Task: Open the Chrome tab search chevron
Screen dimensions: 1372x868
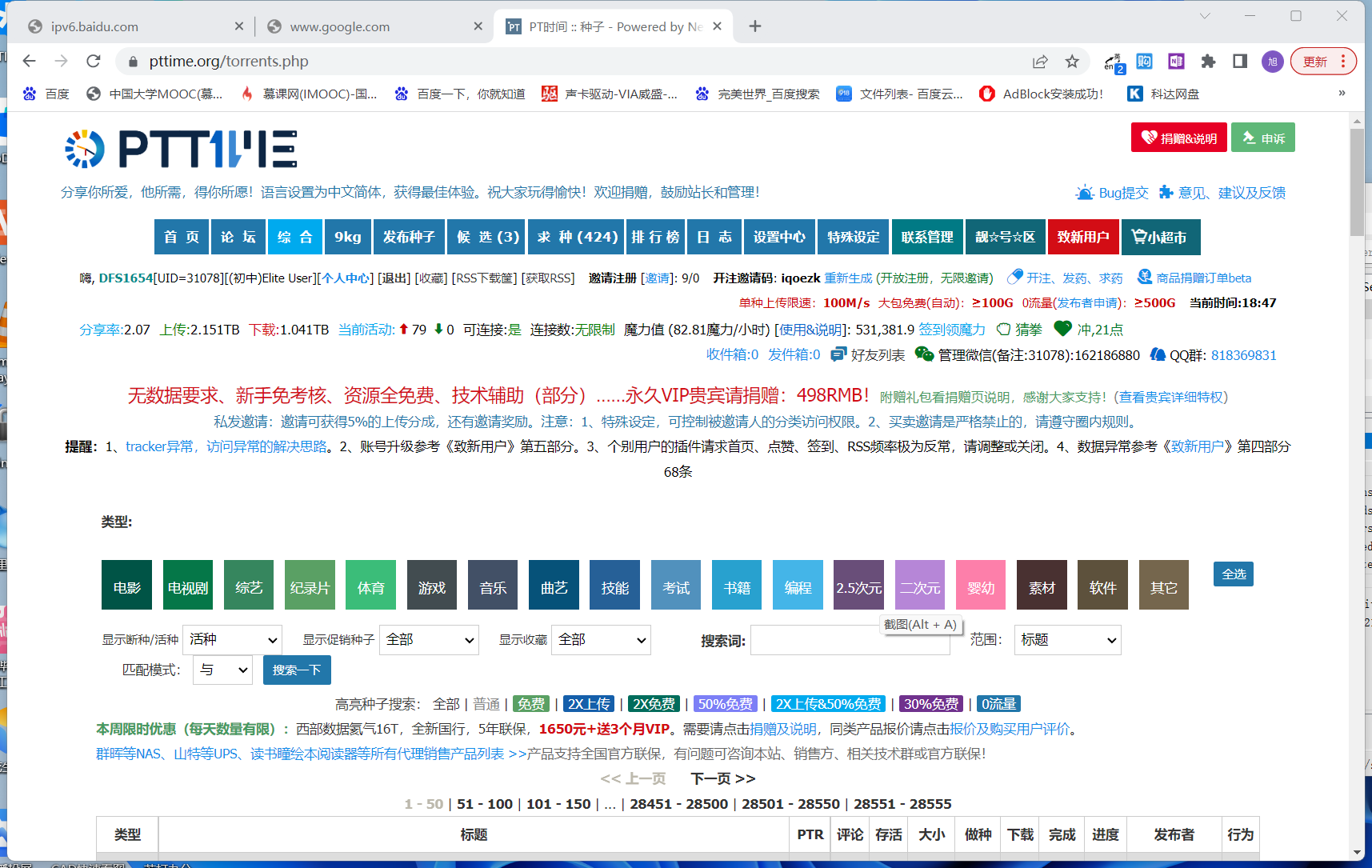Action: click(1205, 16)
